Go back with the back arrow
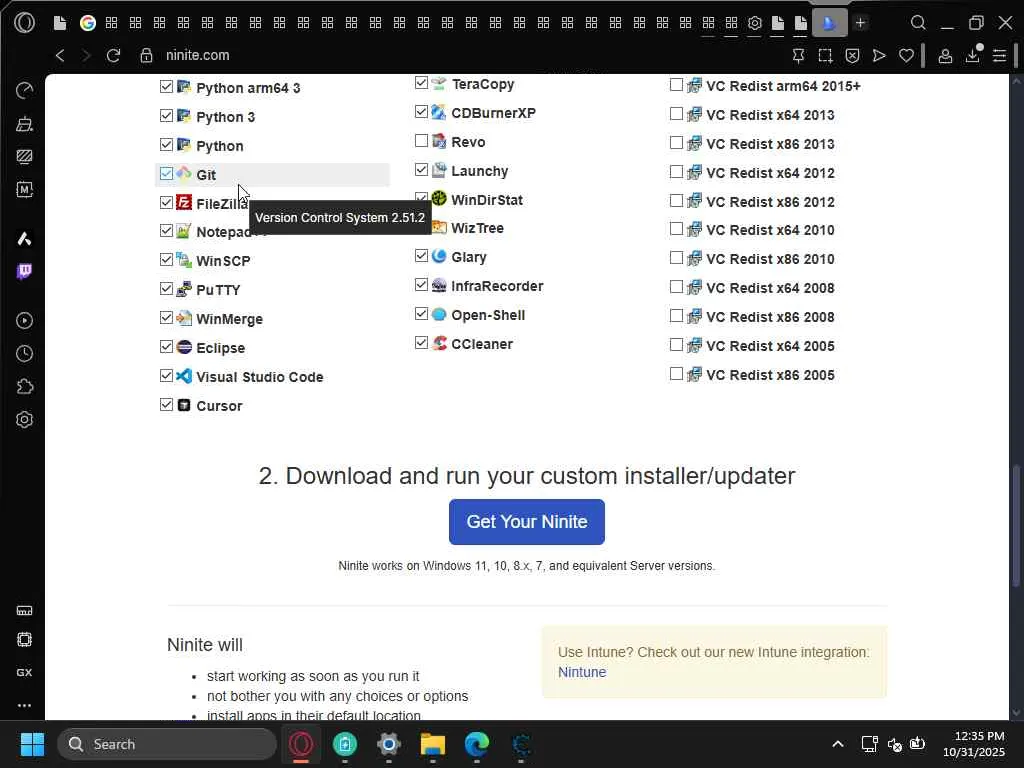 coord(60,56)
